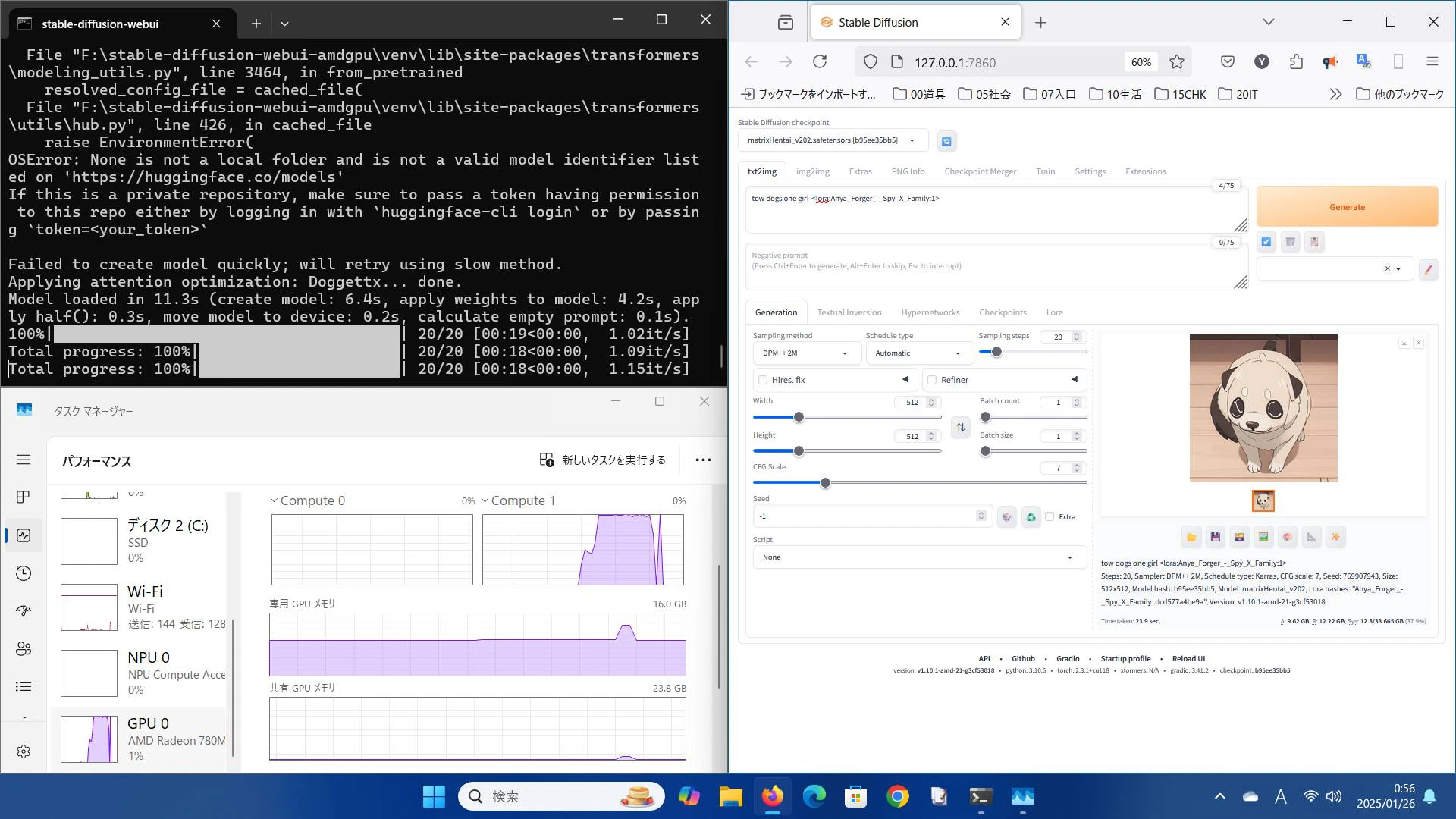The width and height of the screenshot is (1456, 819).
Task: Open File Explorer from the taskbar
Action: pos(730,796)
